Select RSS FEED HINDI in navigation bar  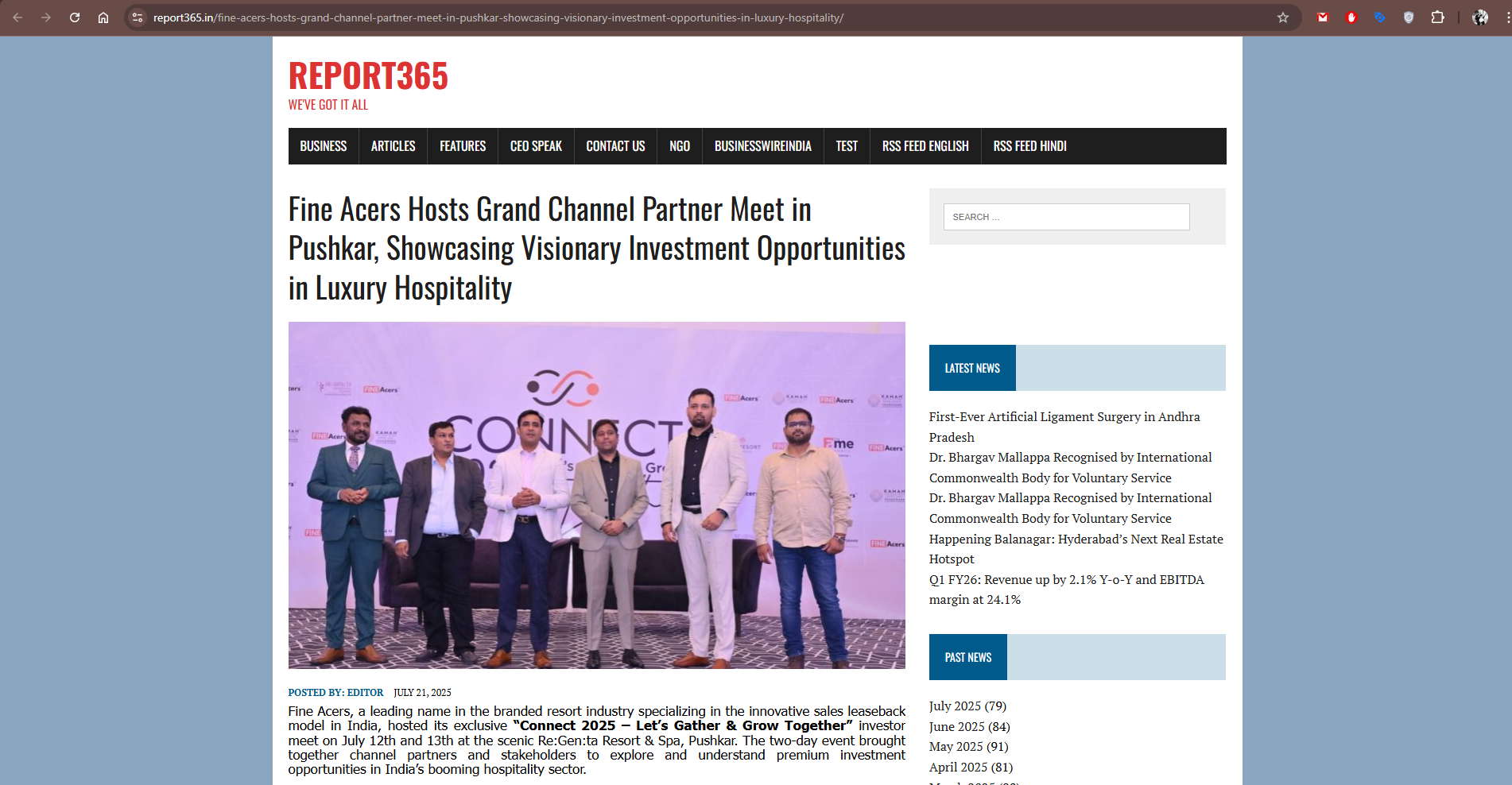pos(1029,146)
